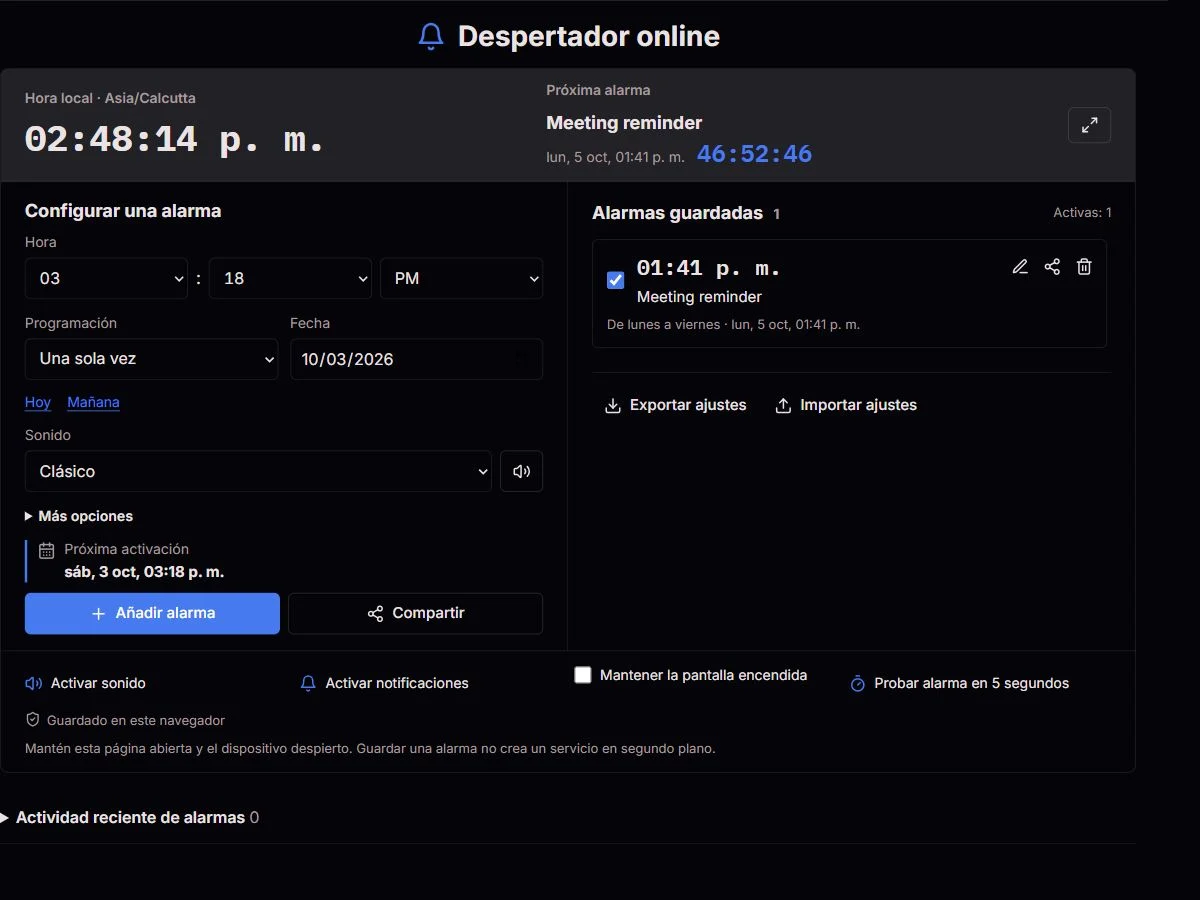This screenshot has width=1200, height=900.
Task: Click Activar sonido
Action: pos(85,683)
